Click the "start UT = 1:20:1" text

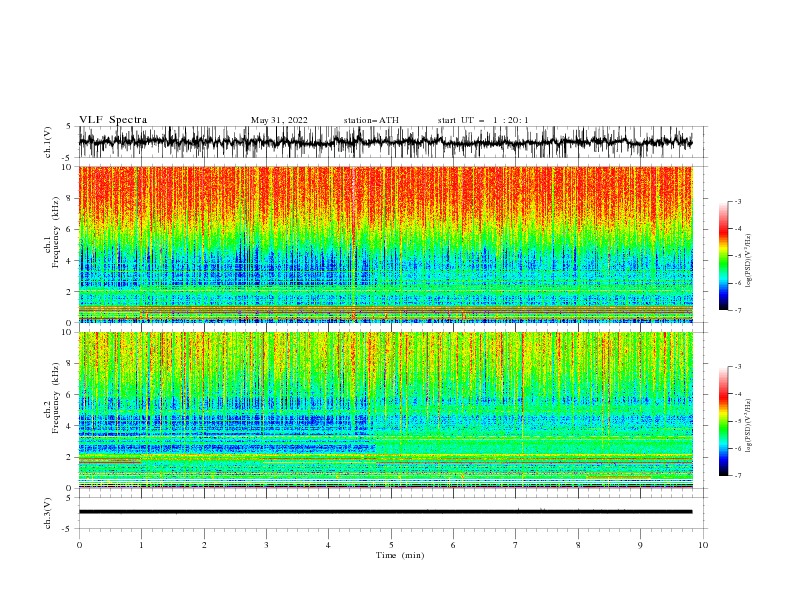click(483, 120)
